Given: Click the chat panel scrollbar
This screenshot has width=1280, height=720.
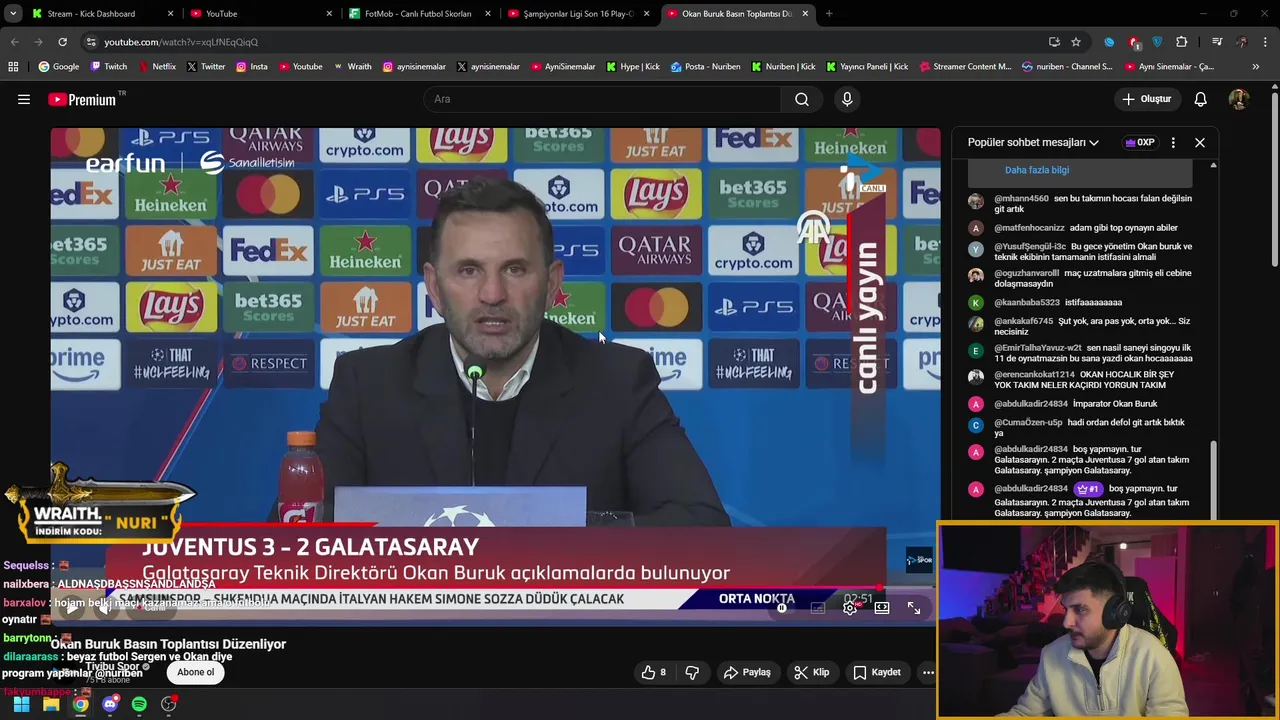Looking at the screenshot, I should pos(1213,480).
